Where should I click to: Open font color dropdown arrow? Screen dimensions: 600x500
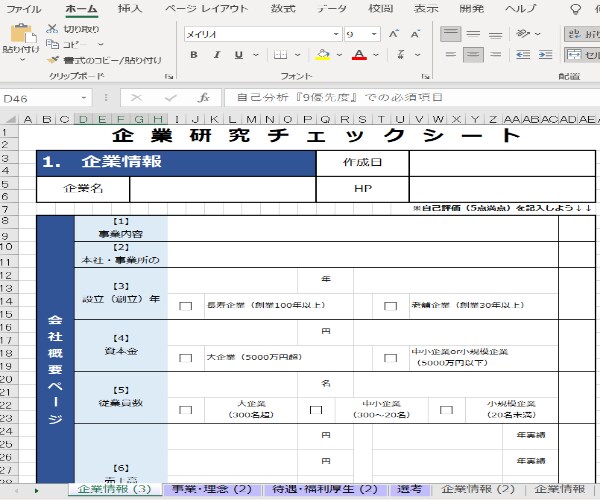click(376, 55)
